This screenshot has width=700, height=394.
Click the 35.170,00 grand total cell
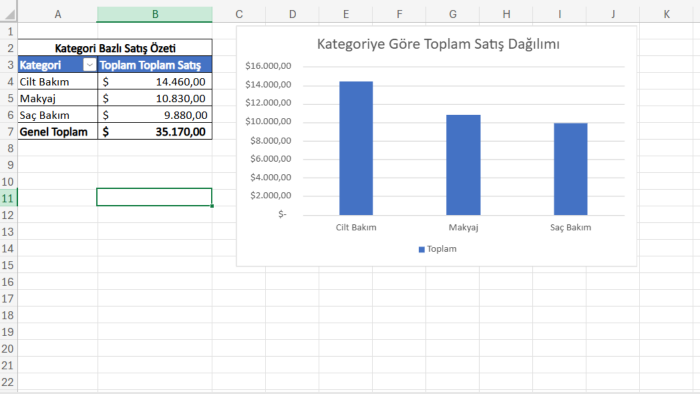pyautogui.click(x=154, y=132)
